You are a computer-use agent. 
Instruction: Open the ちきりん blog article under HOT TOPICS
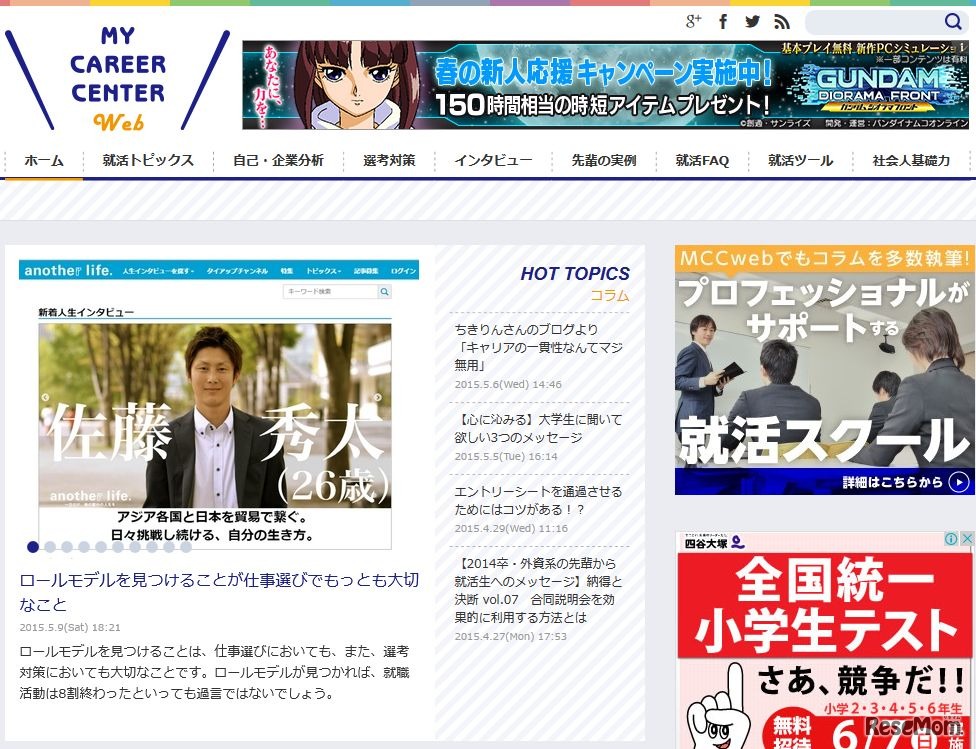click(538, 346)
